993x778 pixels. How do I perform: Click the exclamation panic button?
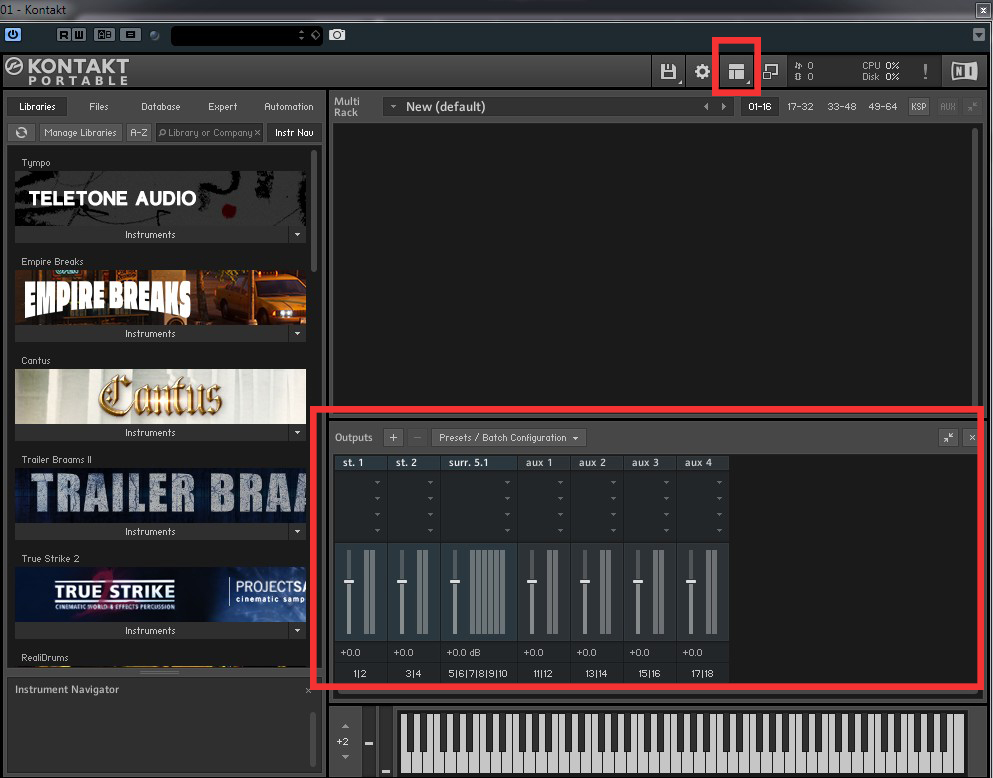(x=925, y=71)
